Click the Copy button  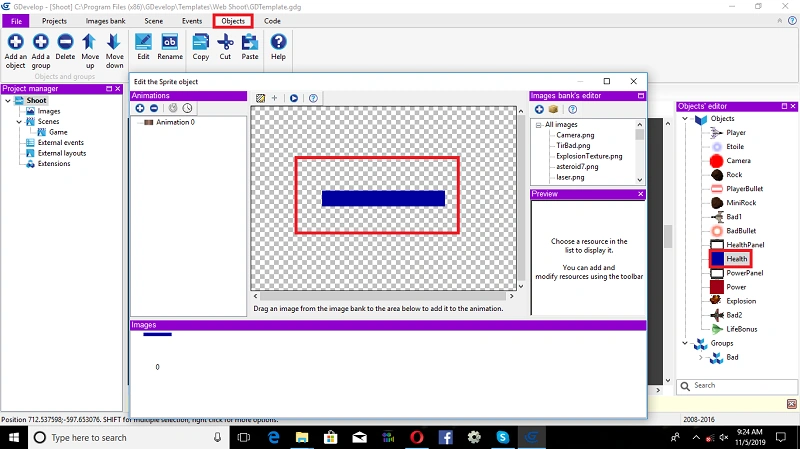click(x=201, y=47)
